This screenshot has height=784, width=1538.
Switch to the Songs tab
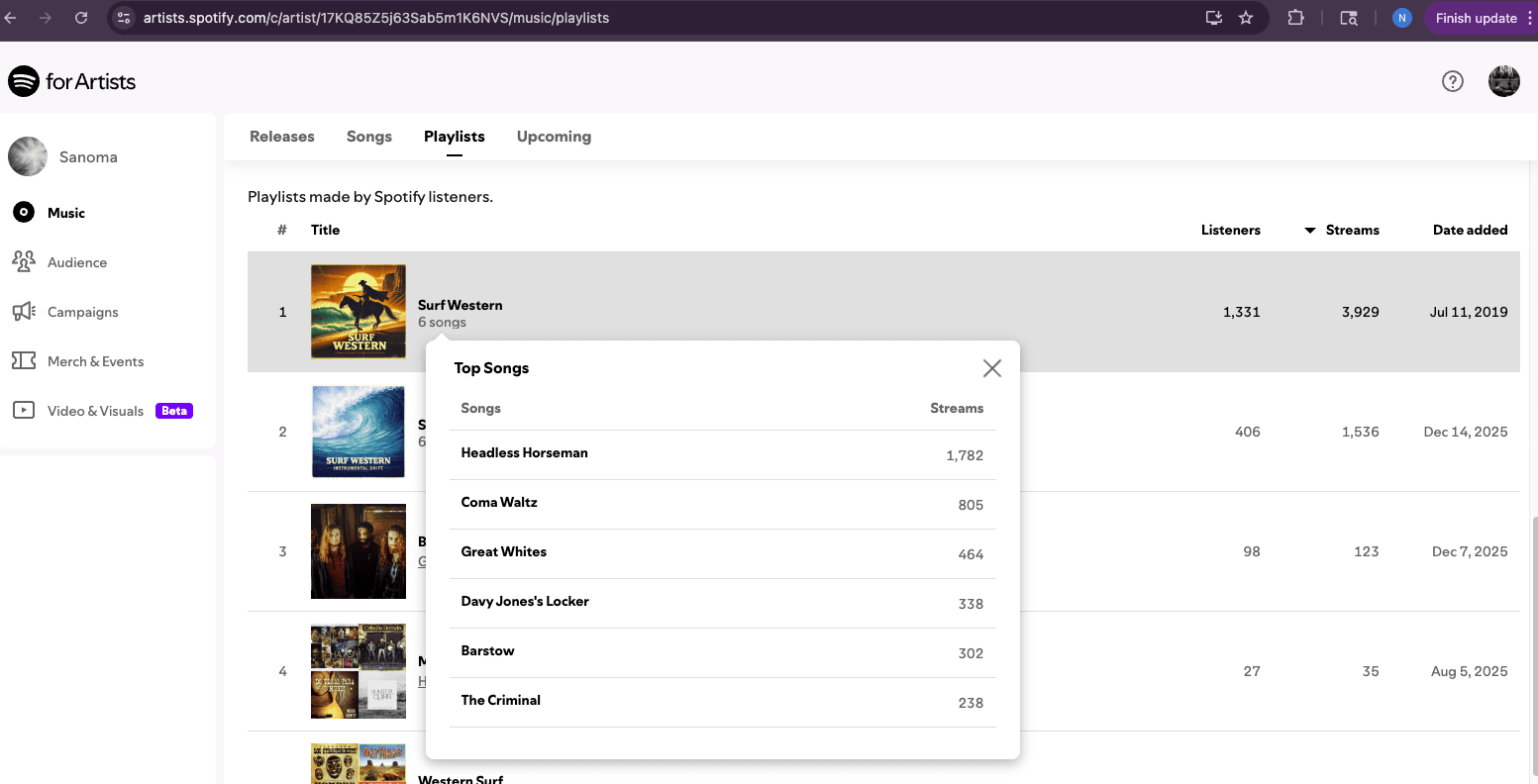tap(369, 137)
